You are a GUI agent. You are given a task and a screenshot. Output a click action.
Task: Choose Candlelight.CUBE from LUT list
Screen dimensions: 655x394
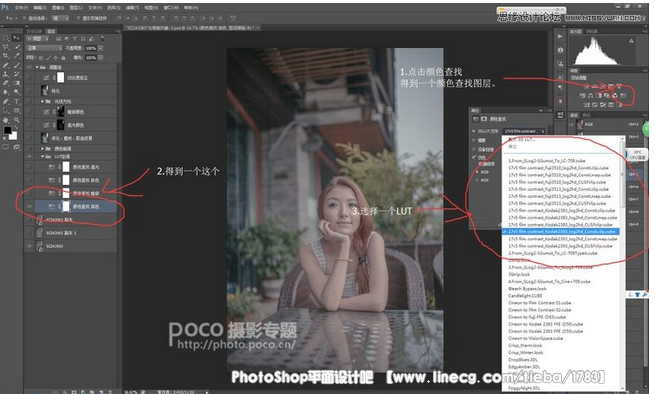(525, 296)
